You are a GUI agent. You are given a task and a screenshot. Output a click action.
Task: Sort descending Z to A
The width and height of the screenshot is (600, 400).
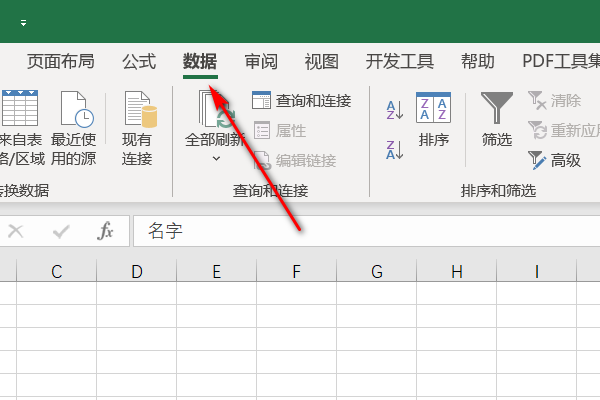[x=395, y=150]
